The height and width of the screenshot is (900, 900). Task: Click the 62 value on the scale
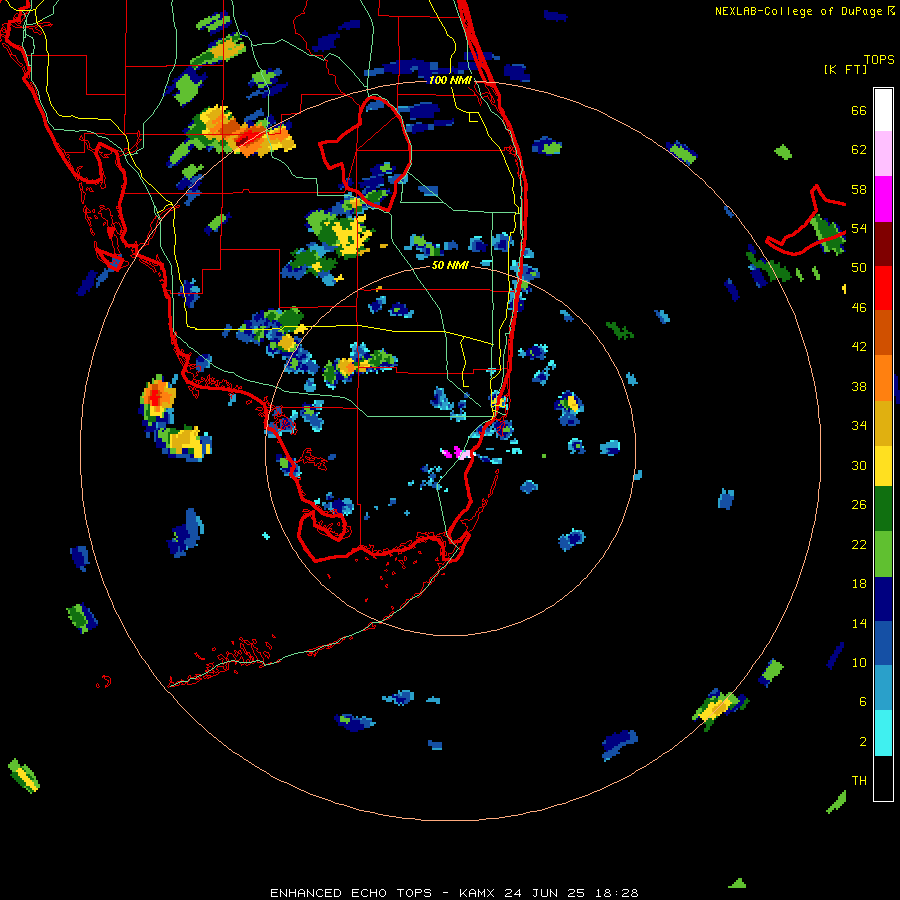(859, 150)
